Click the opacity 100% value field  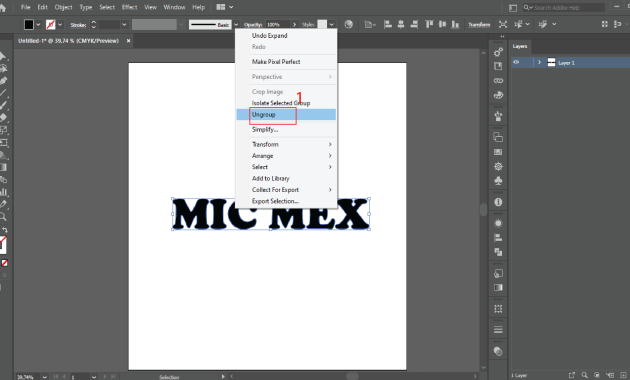pyautogui.click(x=278, y=25)
